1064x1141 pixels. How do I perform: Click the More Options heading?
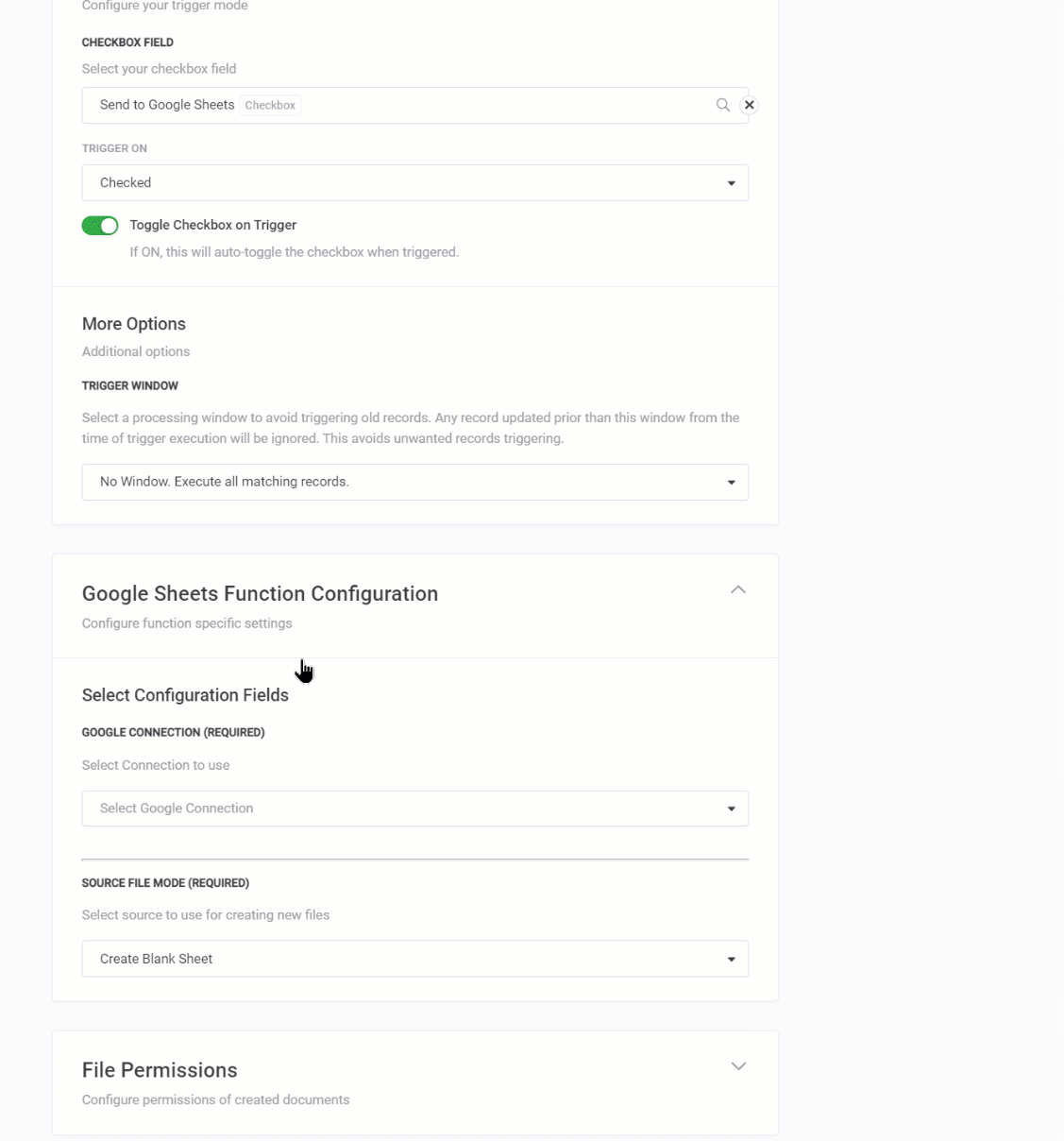(x=133, y=323)
